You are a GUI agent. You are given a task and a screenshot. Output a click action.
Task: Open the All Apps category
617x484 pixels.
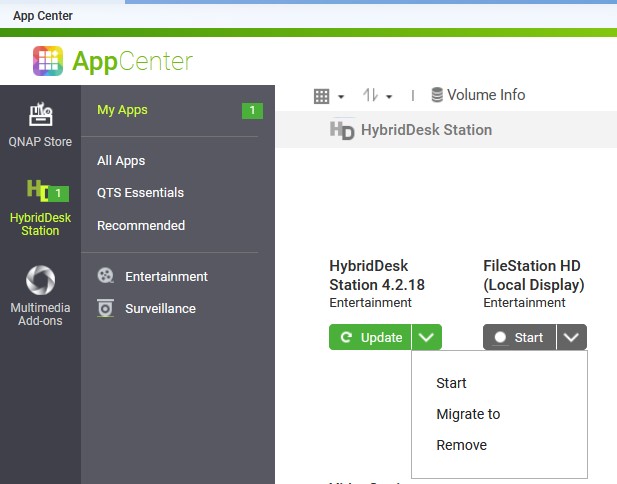121,161
